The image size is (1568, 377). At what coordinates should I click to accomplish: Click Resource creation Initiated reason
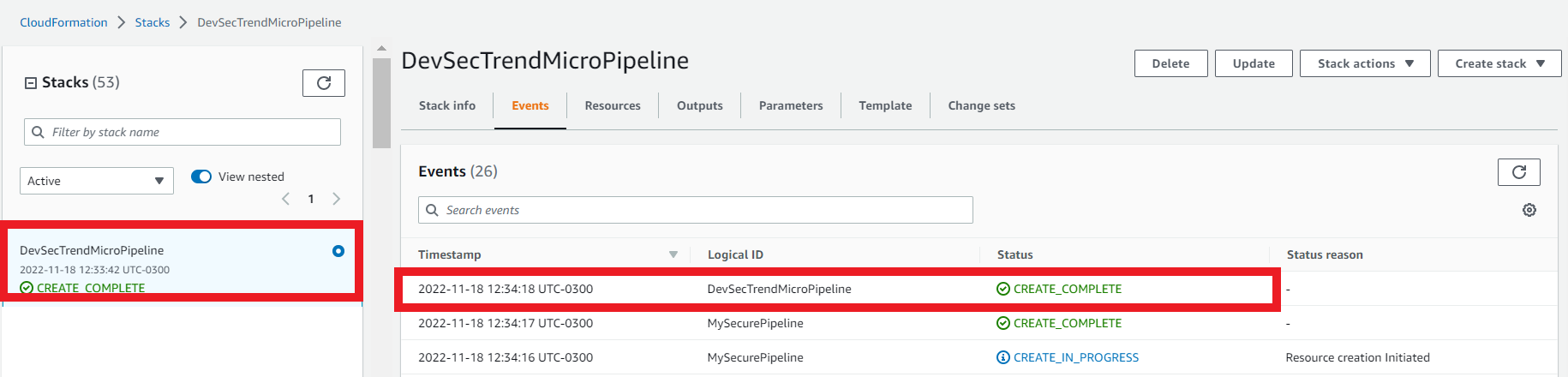coord(1358,357)
